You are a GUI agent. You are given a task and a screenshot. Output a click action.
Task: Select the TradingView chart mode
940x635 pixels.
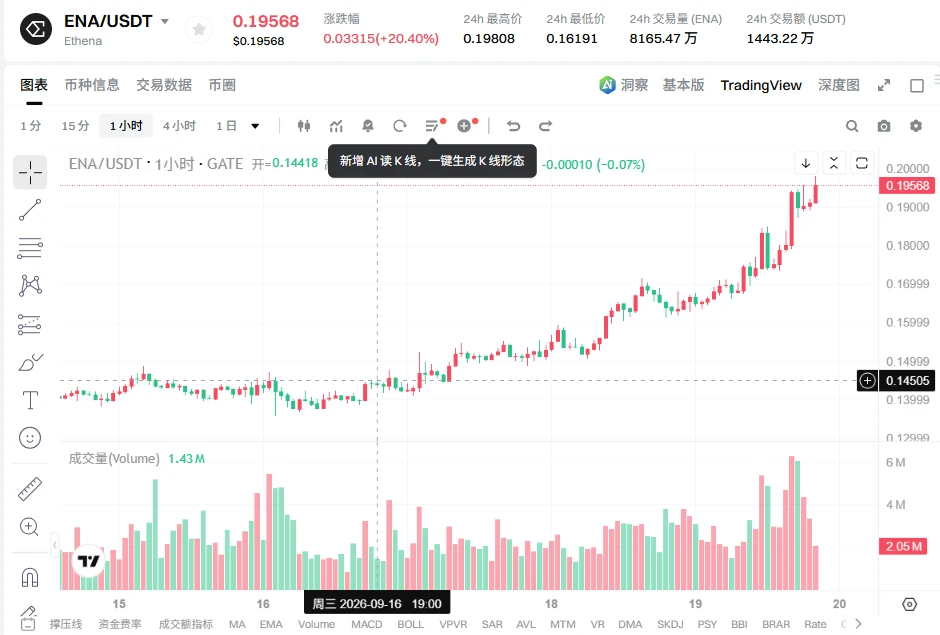coord(761,85)
